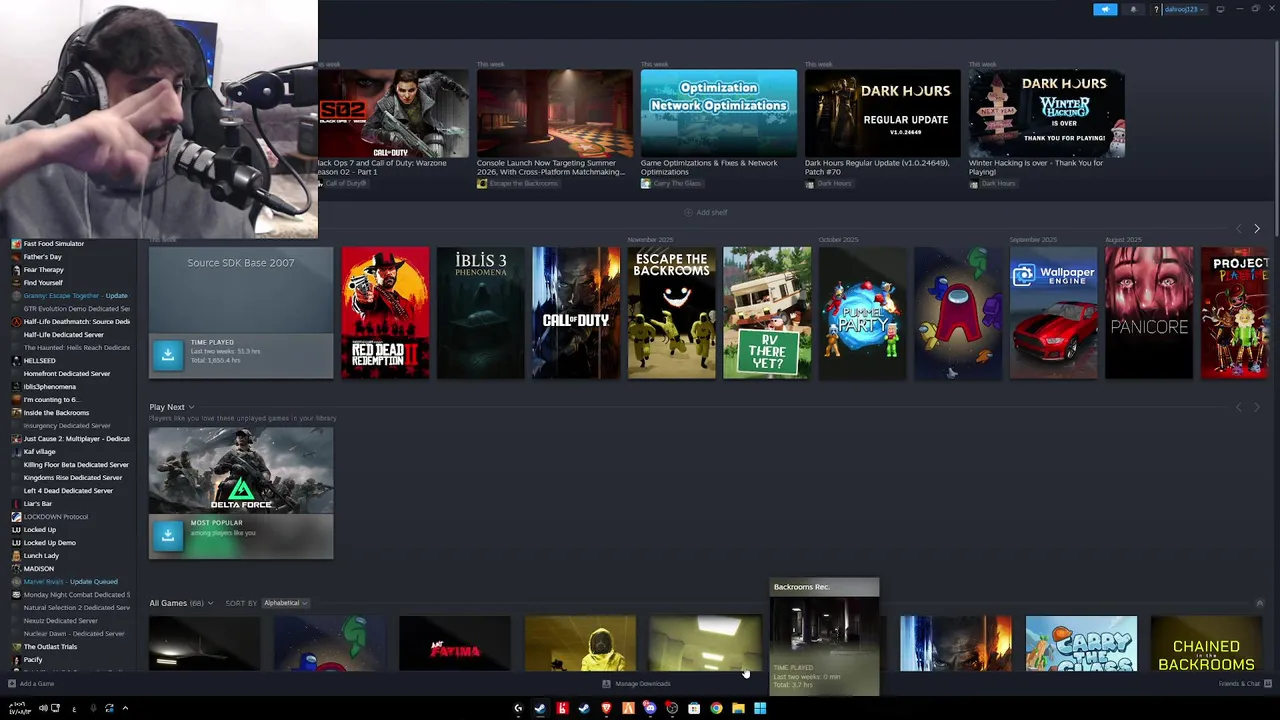Click the announcements megaphone icon
The image size is (1280, 720).
click(x=1105, y=9)
